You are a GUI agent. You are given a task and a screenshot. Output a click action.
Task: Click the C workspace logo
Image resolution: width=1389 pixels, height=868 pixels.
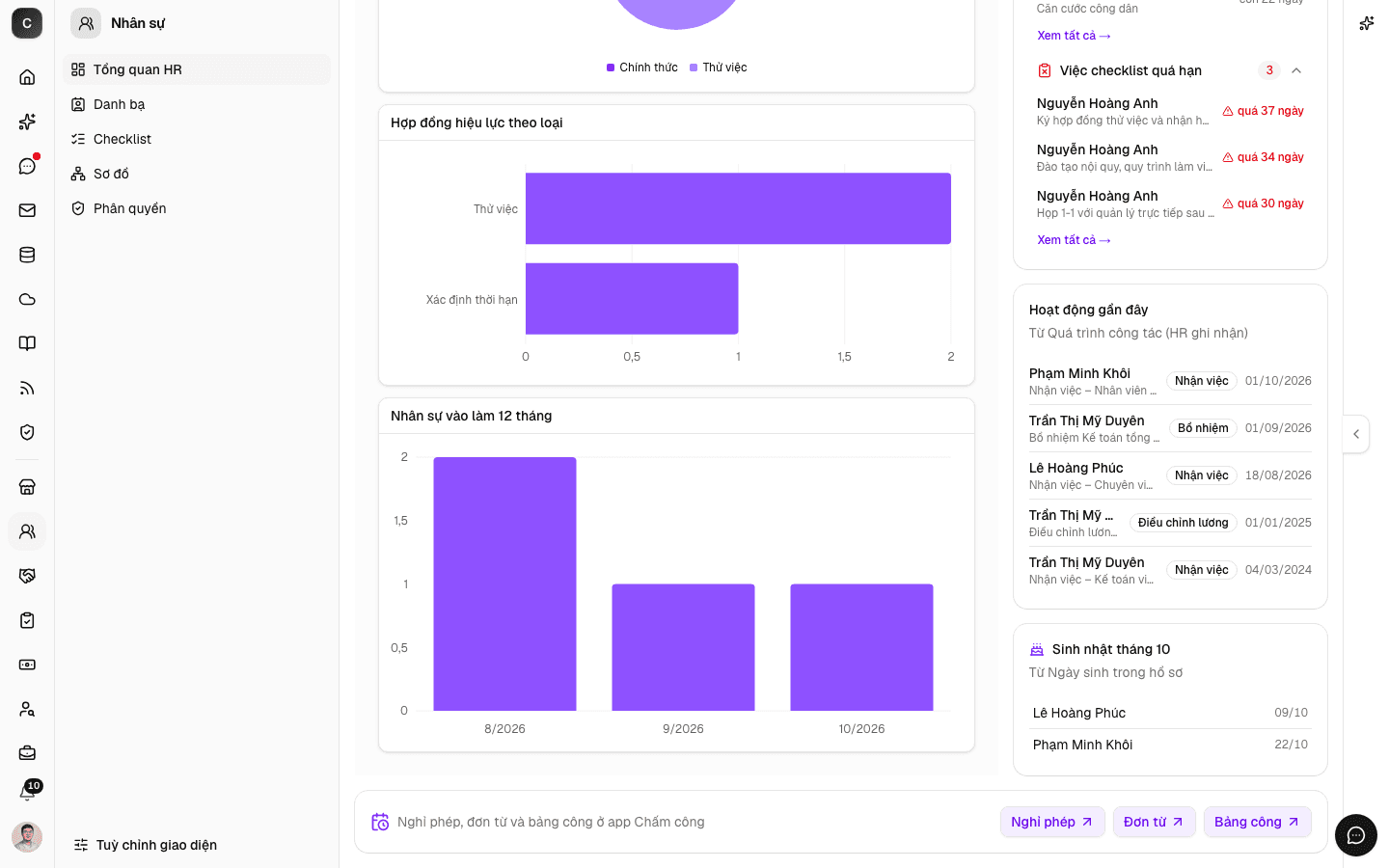click(x=27, y=23)
